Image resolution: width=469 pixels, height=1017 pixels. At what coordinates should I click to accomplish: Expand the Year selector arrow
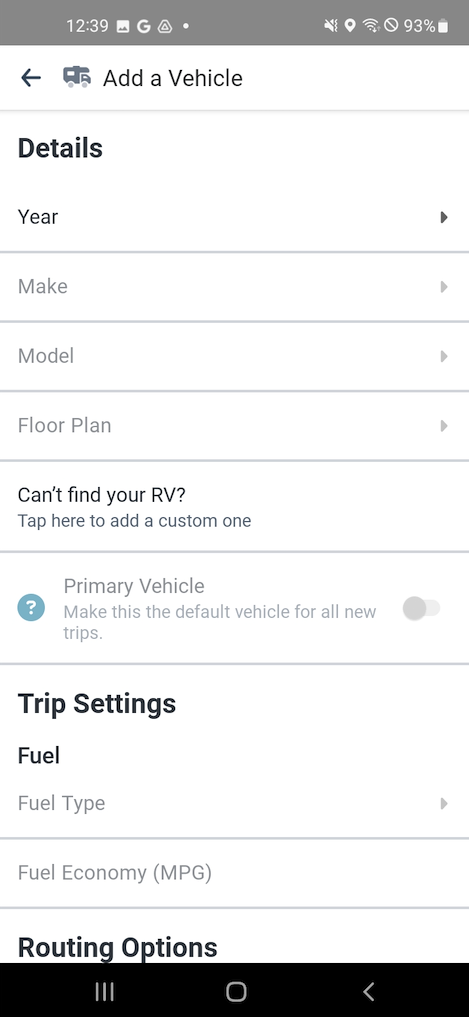[444, 217]
